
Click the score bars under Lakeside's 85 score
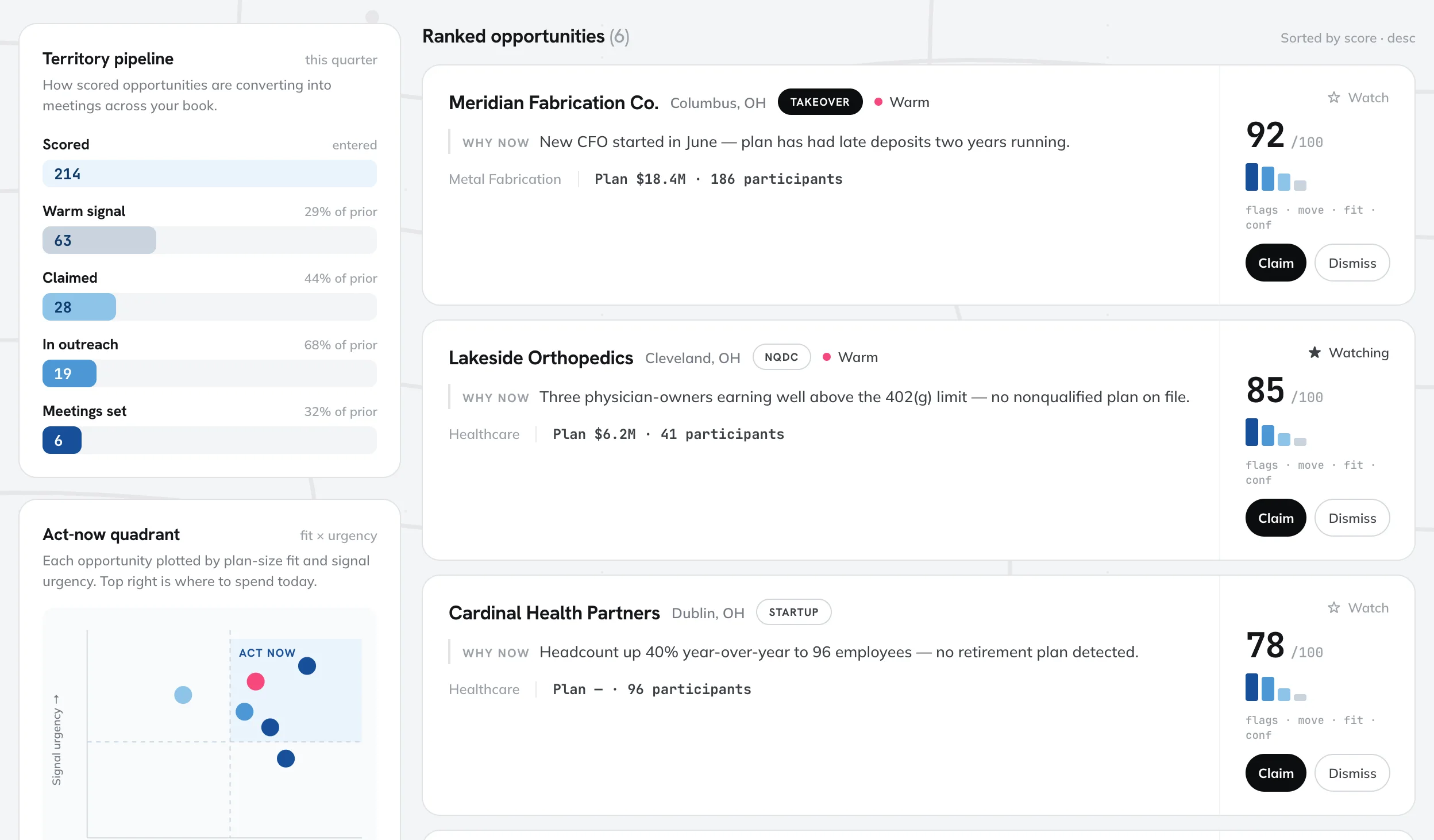coord(1275,432)
